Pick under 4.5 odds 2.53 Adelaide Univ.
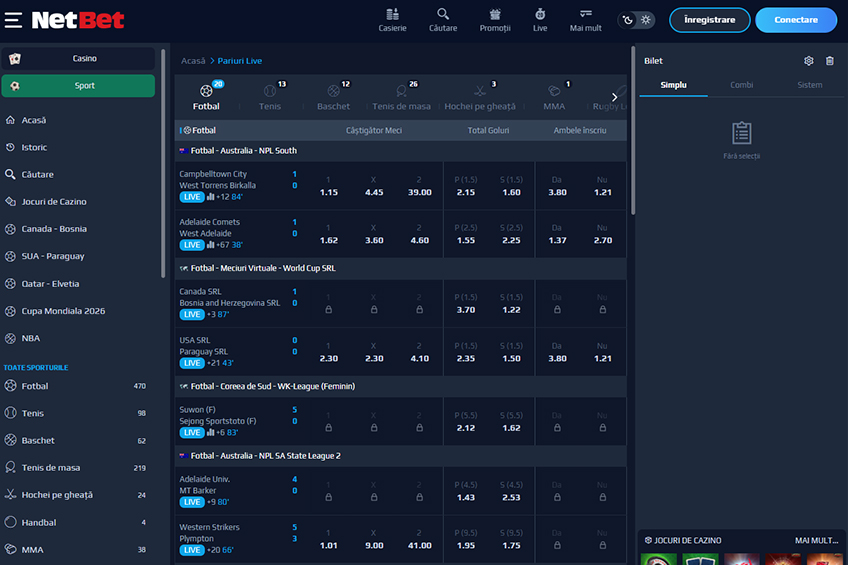 pos(511,491)
